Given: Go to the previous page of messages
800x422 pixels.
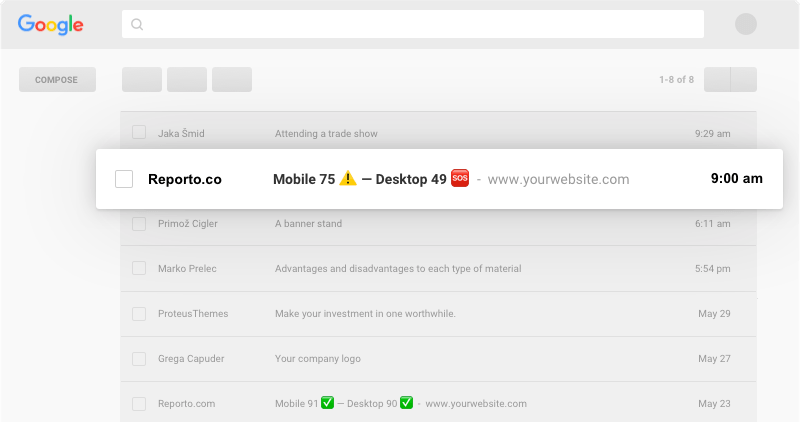Looking at the screenshot, I should click(717, 80).
